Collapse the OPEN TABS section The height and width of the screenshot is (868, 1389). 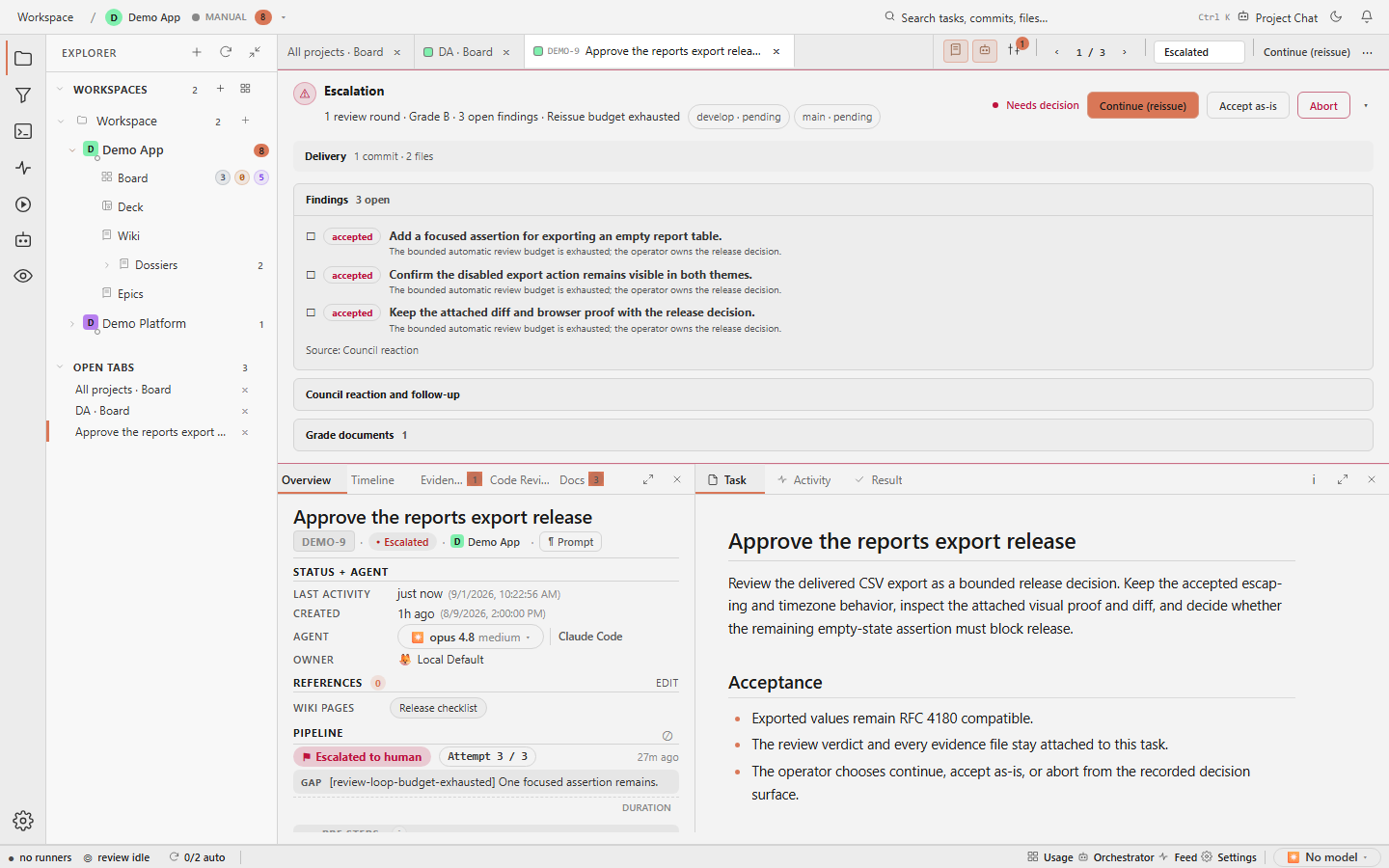pos(60,366)
